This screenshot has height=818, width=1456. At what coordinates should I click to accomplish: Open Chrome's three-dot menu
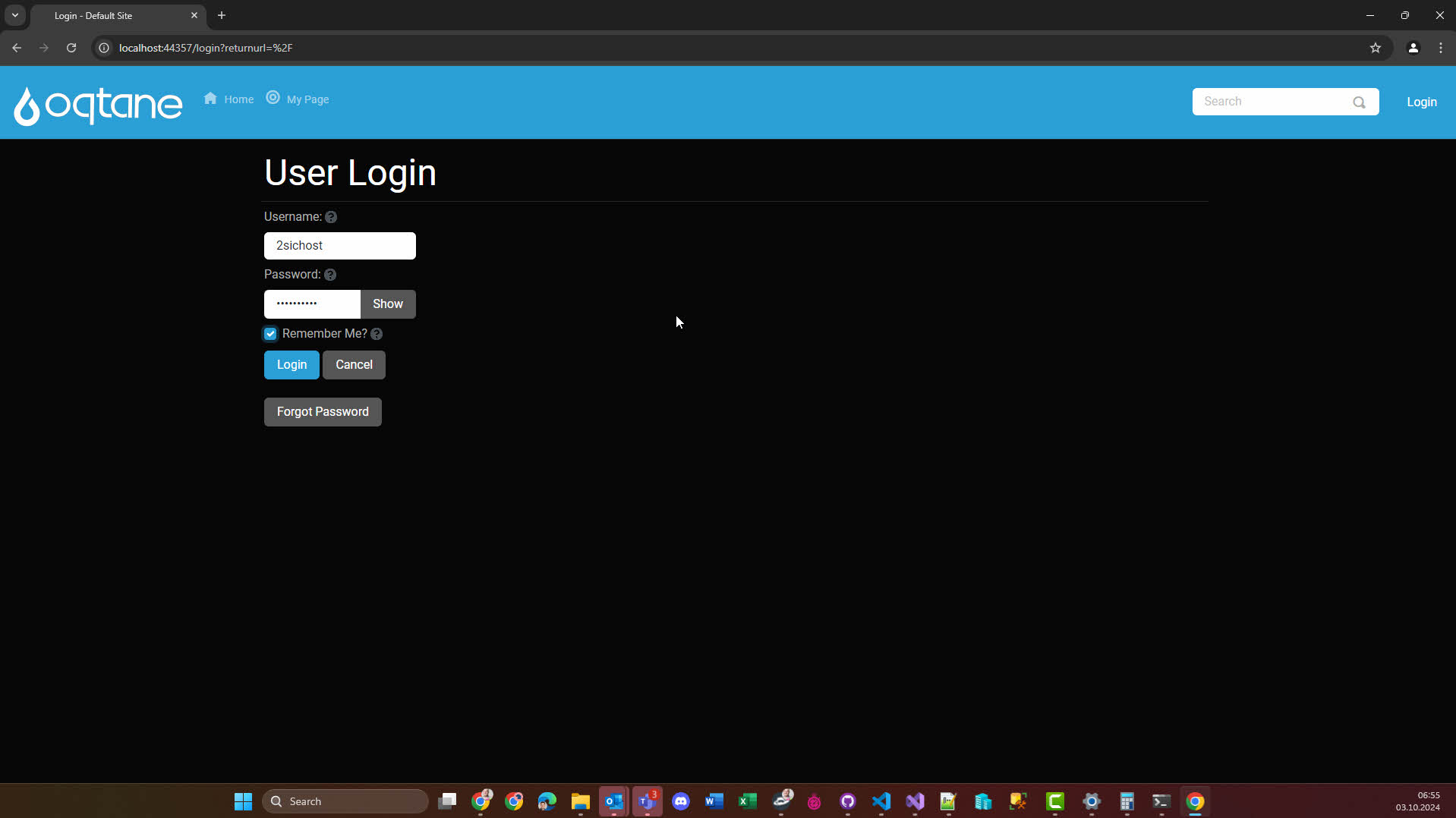tap(1440, 48)
